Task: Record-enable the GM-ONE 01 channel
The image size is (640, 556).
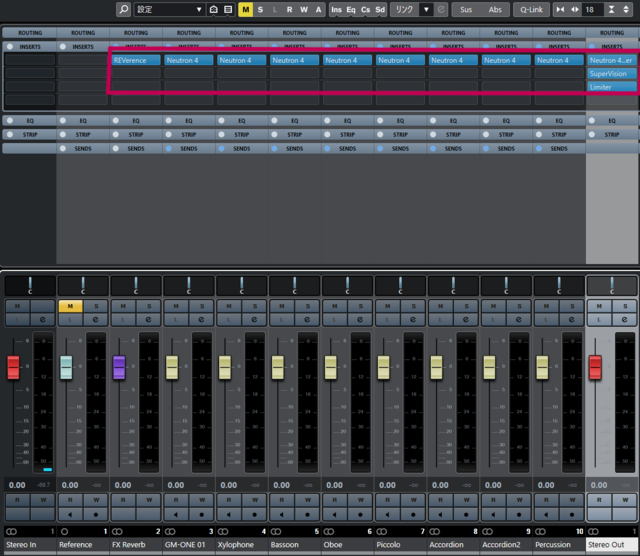Action: 202,515
